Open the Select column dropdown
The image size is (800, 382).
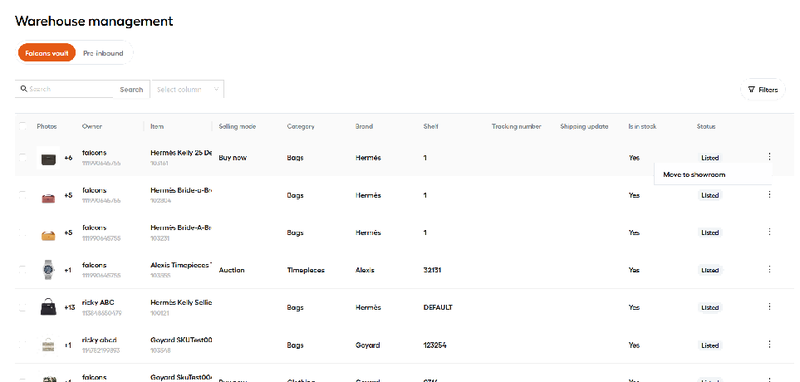pyautogui.click(x=188, y=89)
